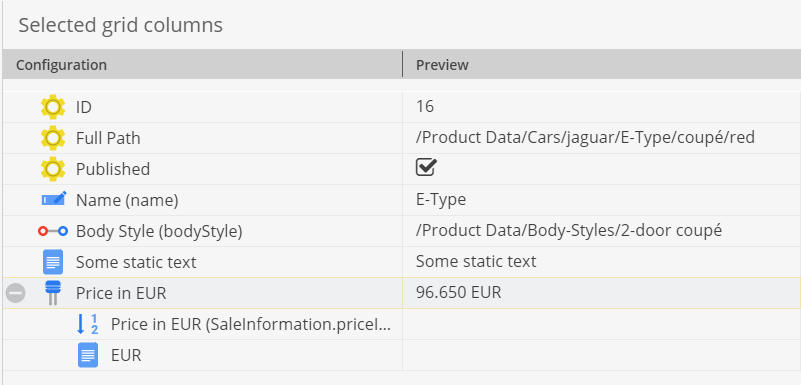Select the EUR child row label
This screenshot has width=801, height=385.
pos(126,355)
